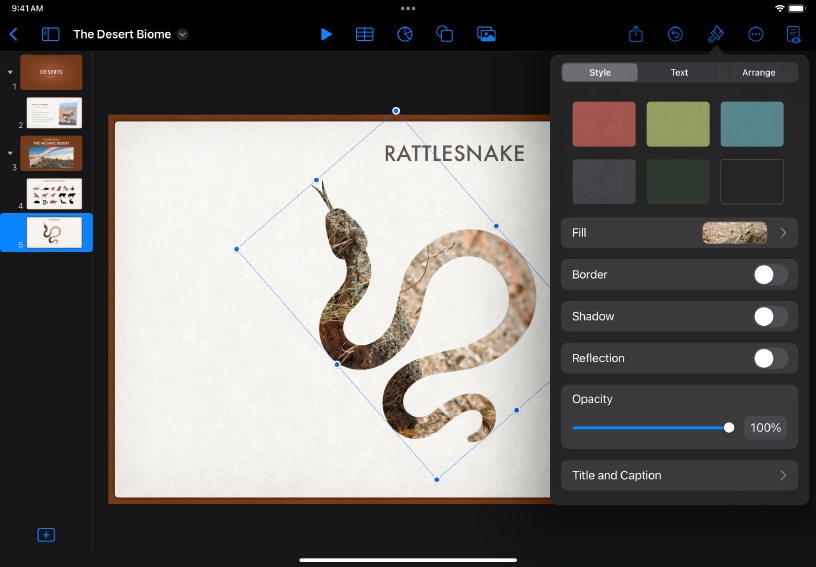816x567 pixels.
Task: Play the slideshow
Action: click(x=326, y=34)
